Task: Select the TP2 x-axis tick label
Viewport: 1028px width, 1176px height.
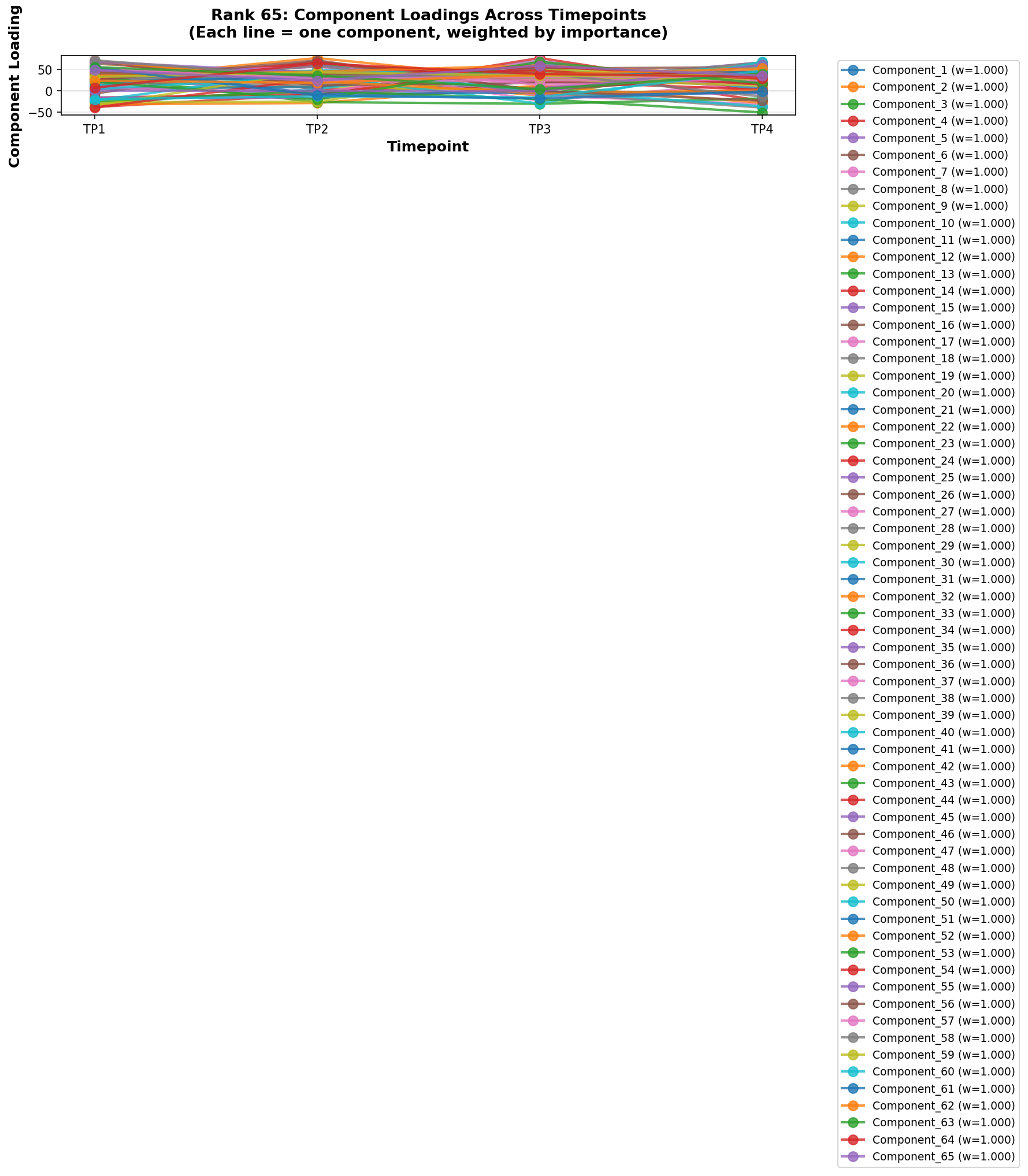Action: 317,129
